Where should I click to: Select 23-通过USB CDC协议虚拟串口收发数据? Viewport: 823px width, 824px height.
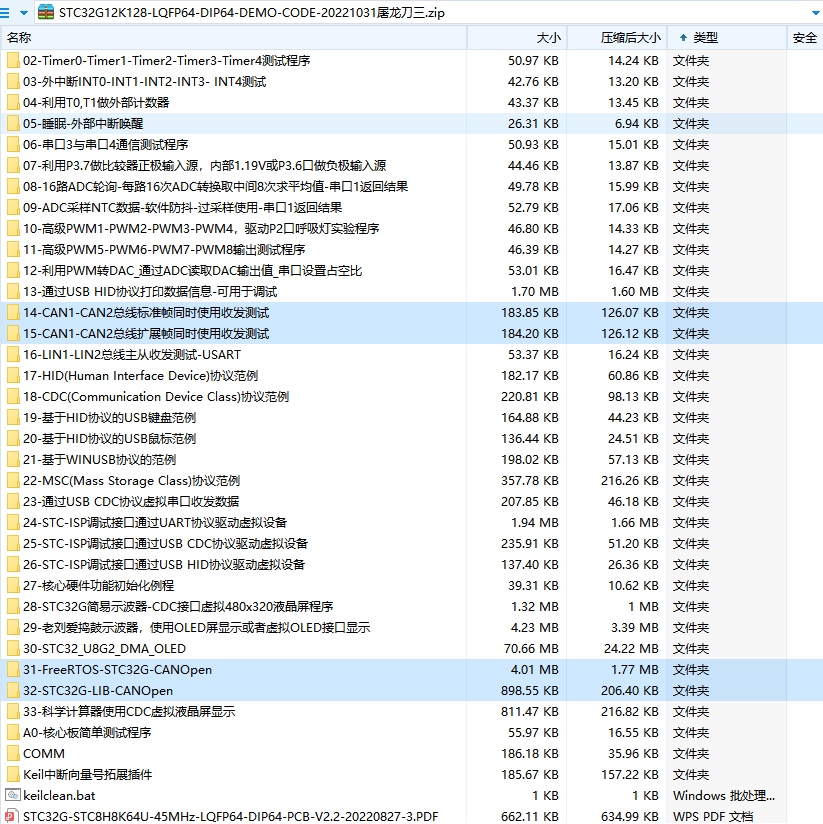coord(131,502)
